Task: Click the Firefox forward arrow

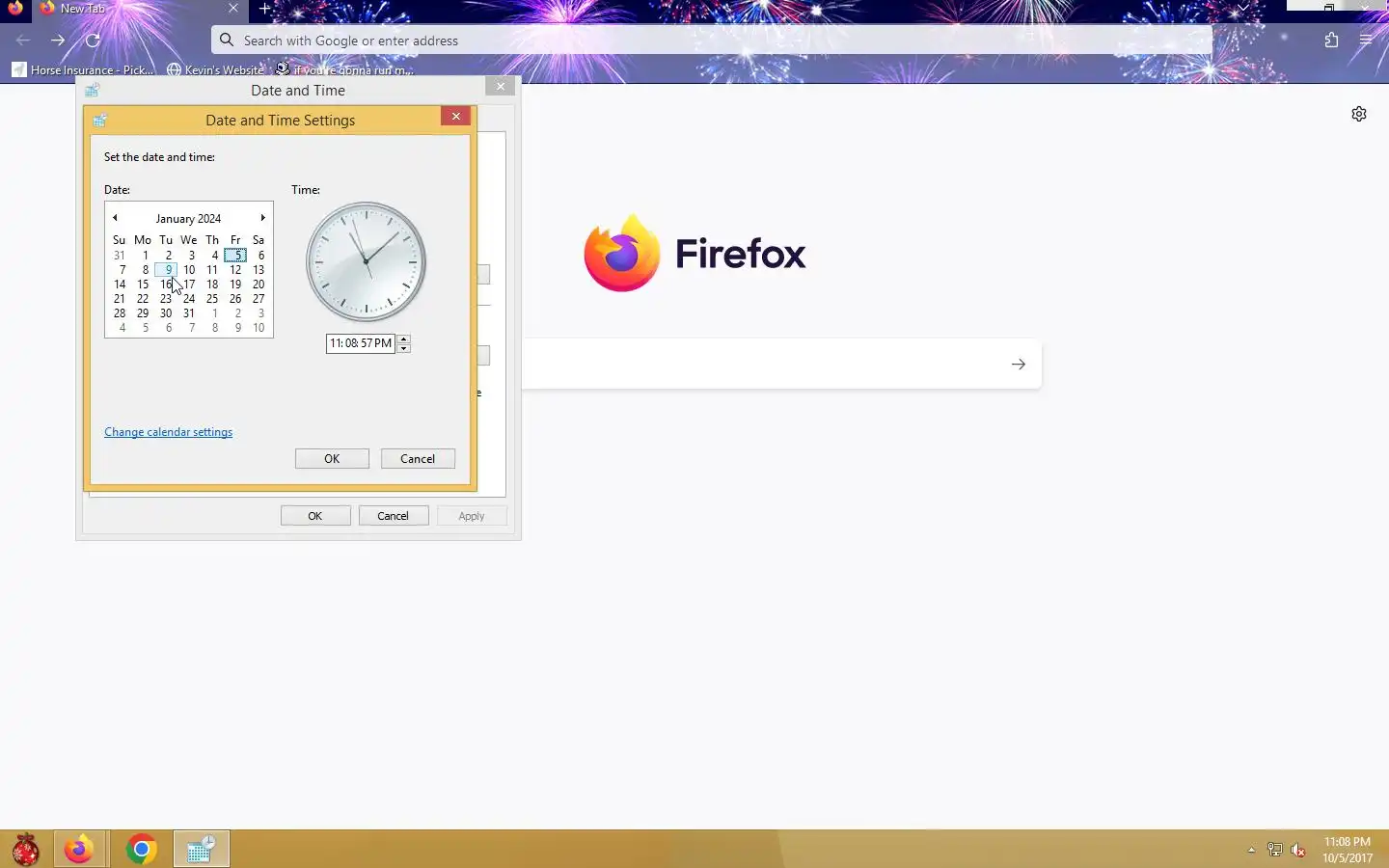Action: click(x=58, y=41)
